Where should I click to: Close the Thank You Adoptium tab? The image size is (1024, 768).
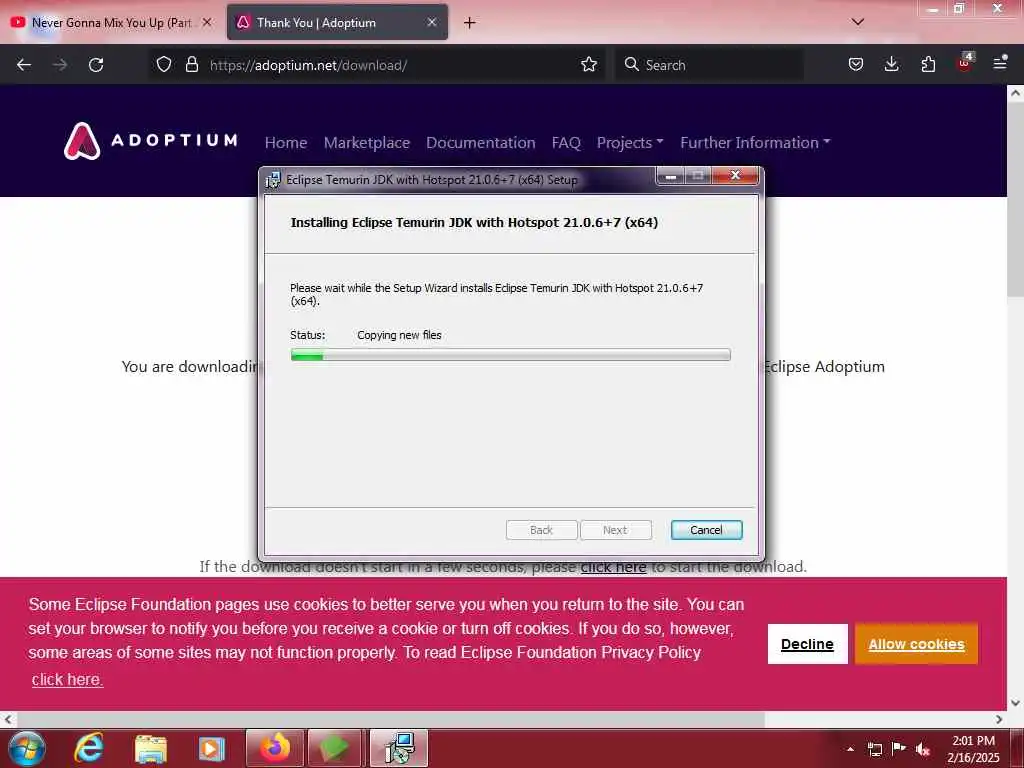pyautogui.click(x=432, y=22)
